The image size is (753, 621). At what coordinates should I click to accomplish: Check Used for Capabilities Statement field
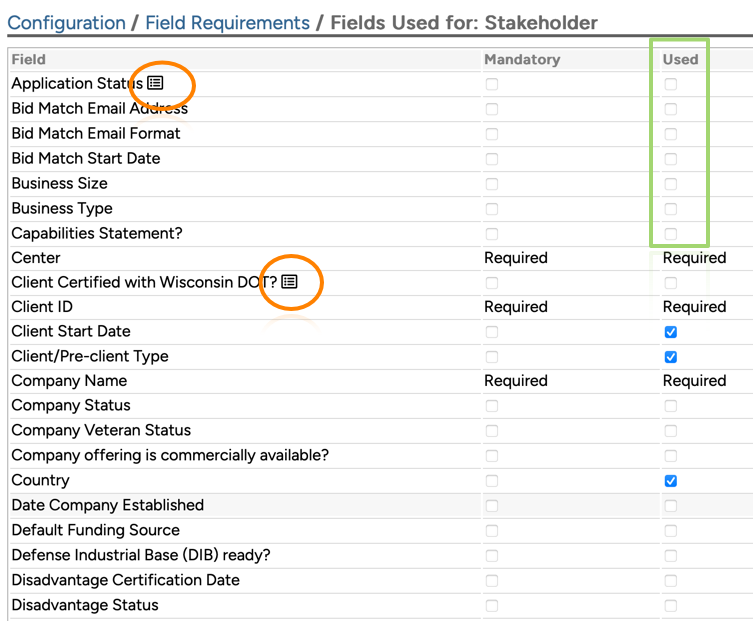[x=671, y=234]
